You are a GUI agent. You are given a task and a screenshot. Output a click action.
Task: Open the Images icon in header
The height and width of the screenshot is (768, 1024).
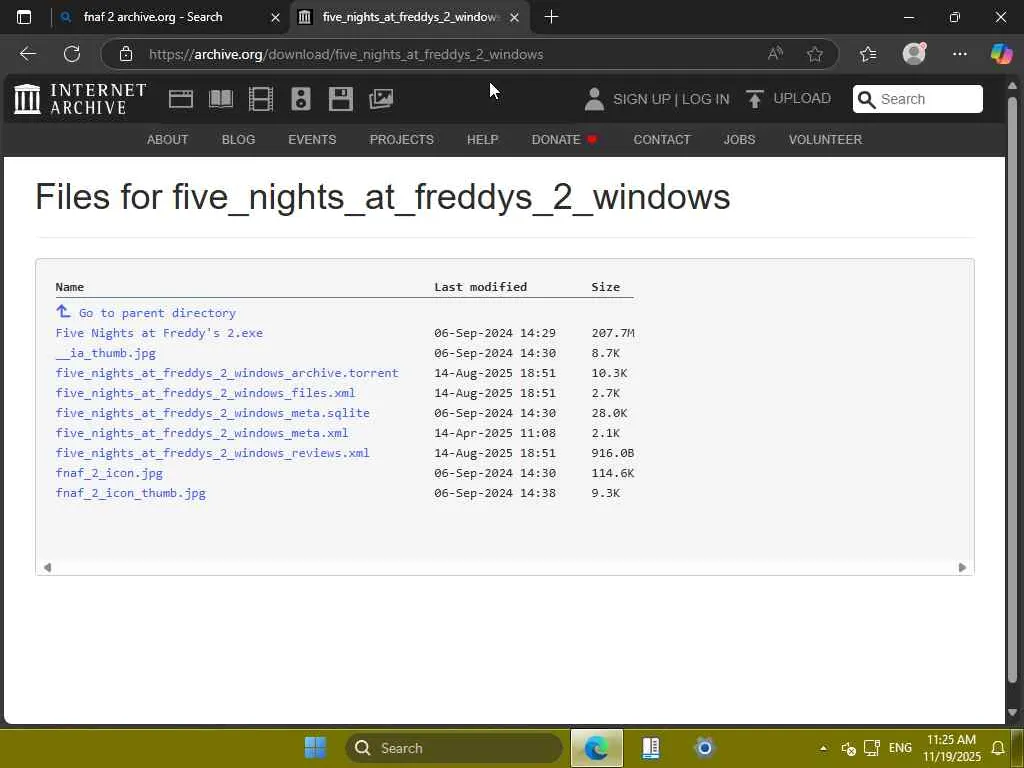click(381, 99)
